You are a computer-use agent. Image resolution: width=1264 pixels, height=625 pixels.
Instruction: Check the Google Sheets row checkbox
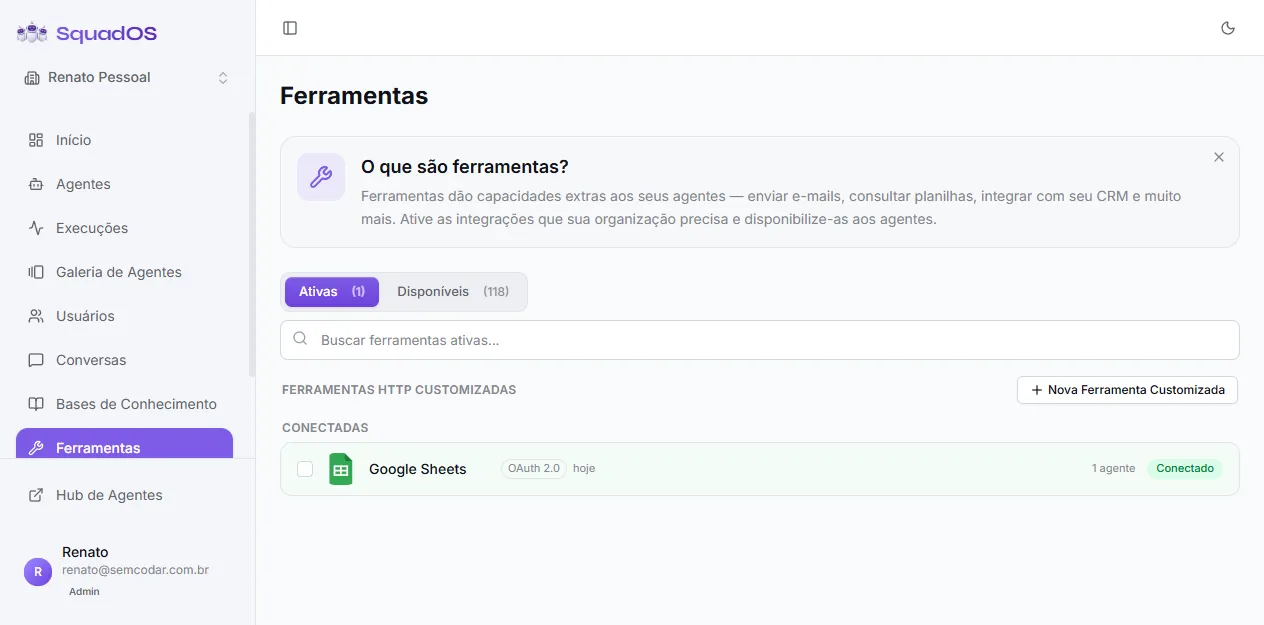[x=305, y=469]
